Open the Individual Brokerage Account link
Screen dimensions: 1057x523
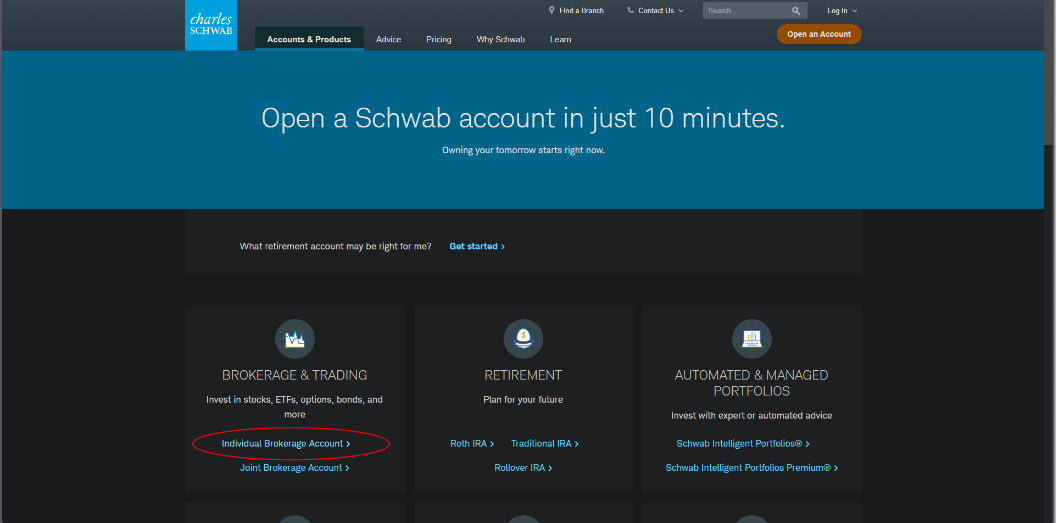click(x=285, y=443)
